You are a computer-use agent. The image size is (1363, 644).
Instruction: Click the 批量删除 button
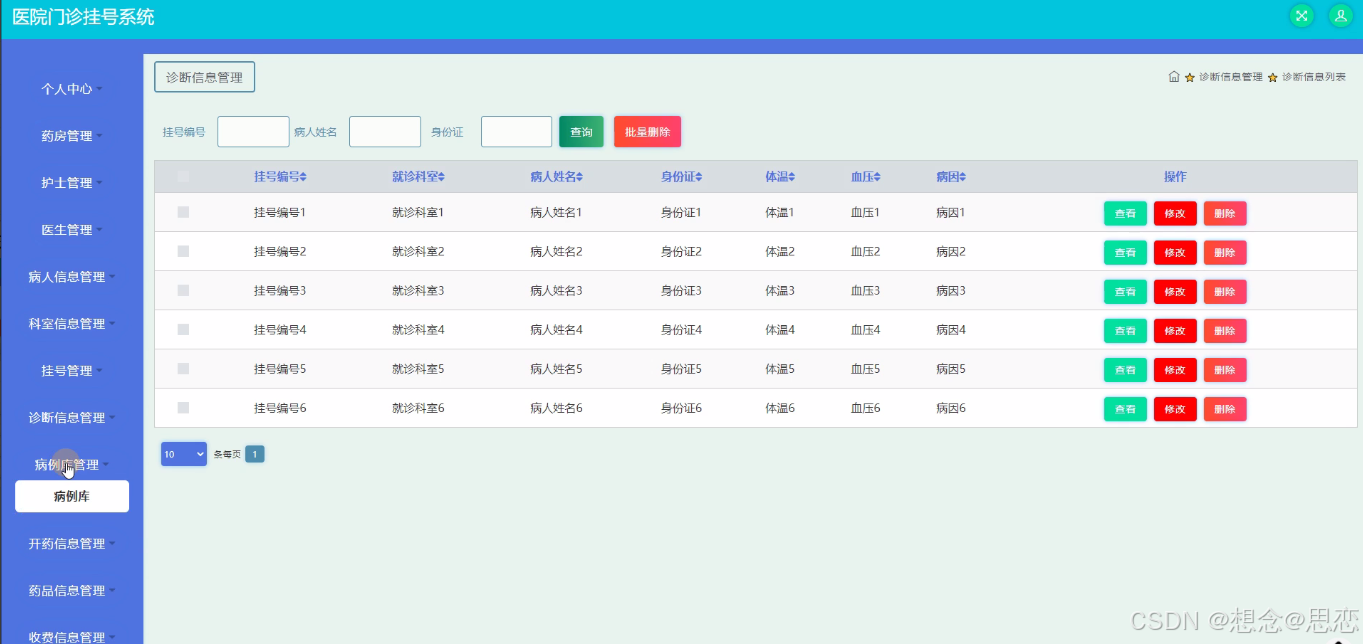pos(647,132)
